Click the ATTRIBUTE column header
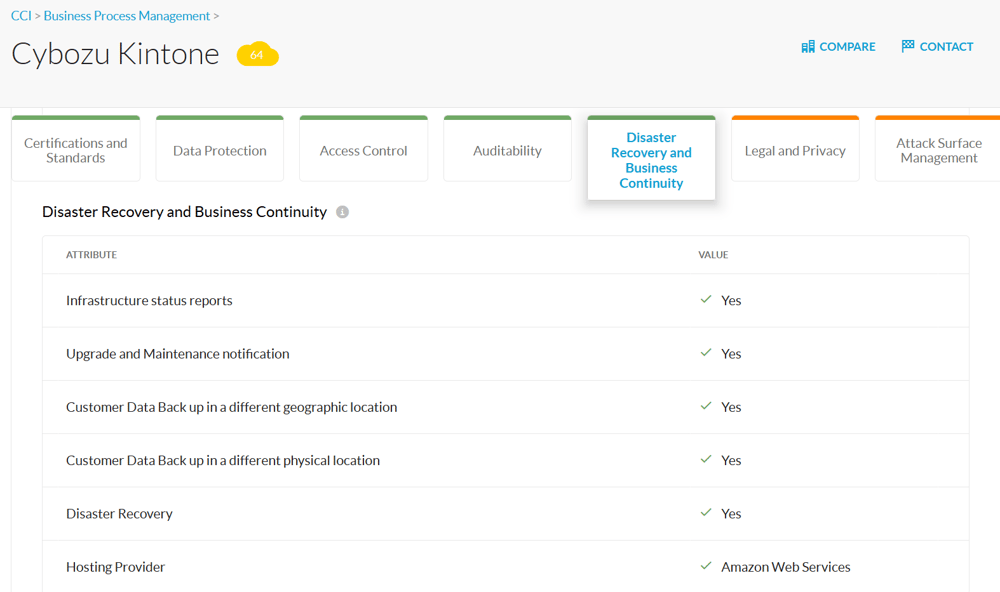 click(x=91, y=255)
